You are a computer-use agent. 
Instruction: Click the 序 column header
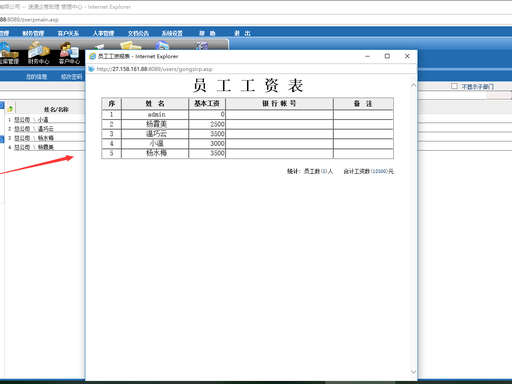click(112, 103)
